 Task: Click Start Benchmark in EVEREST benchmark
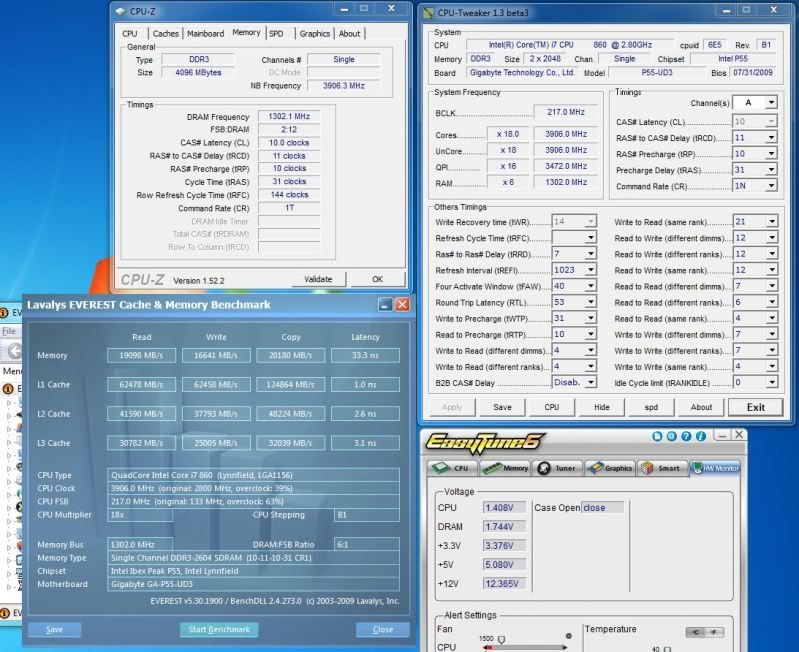pos(219,630)
